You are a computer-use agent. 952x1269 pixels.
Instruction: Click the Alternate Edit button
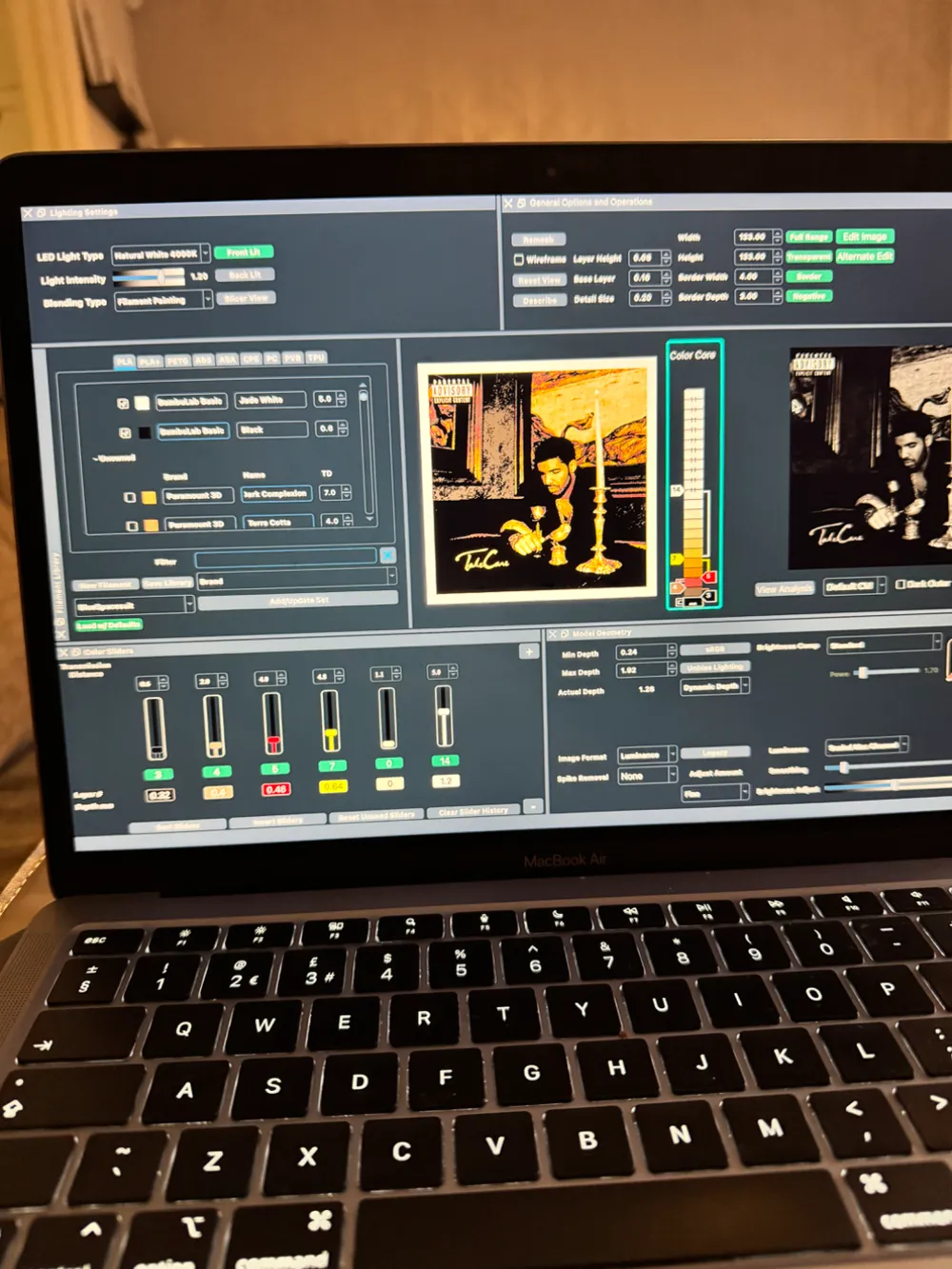coord(864,256)
